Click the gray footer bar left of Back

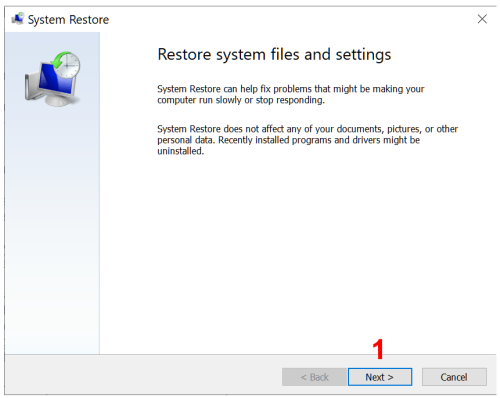143,375
